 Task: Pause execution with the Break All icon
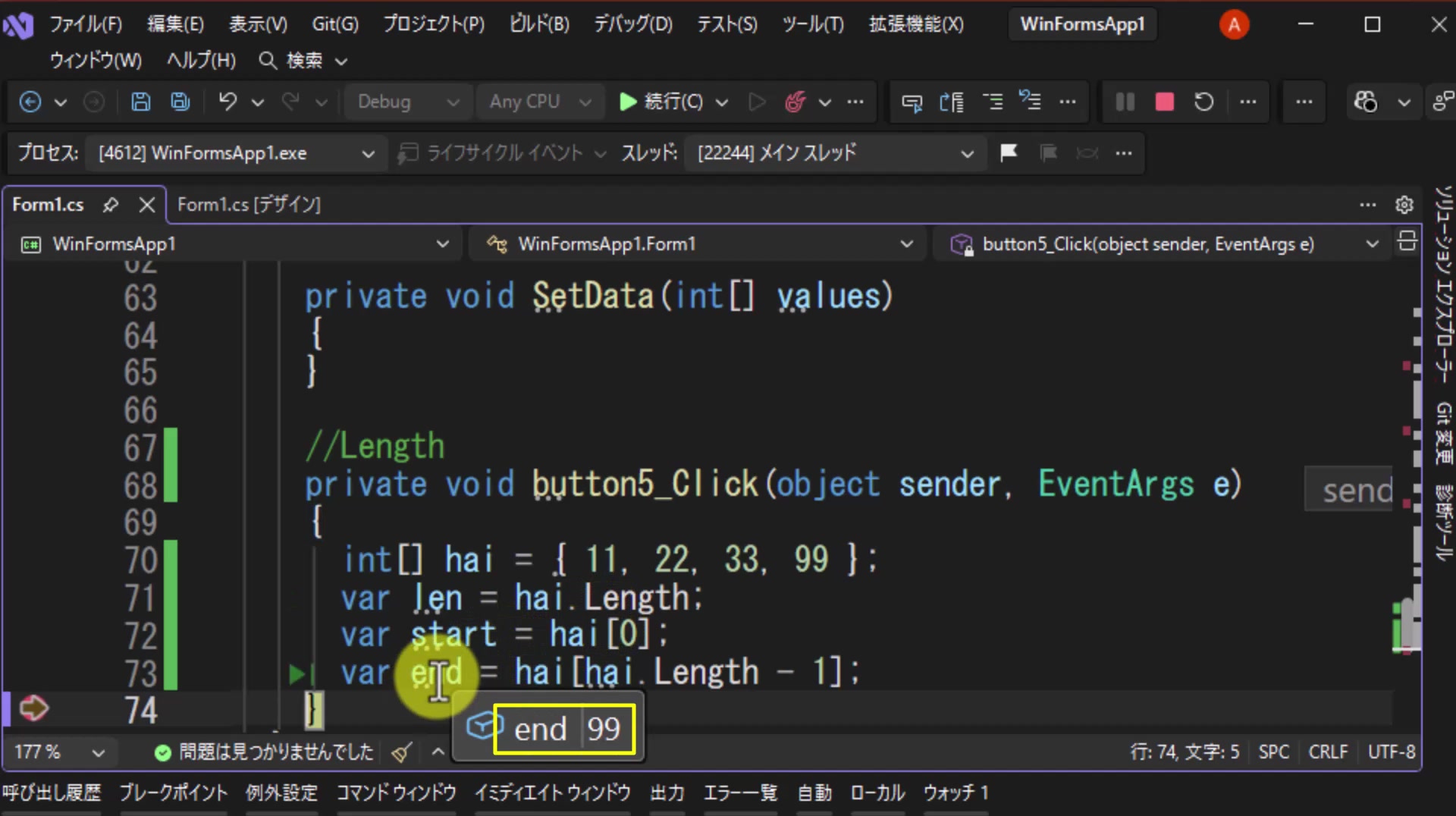click(1125, 102)
